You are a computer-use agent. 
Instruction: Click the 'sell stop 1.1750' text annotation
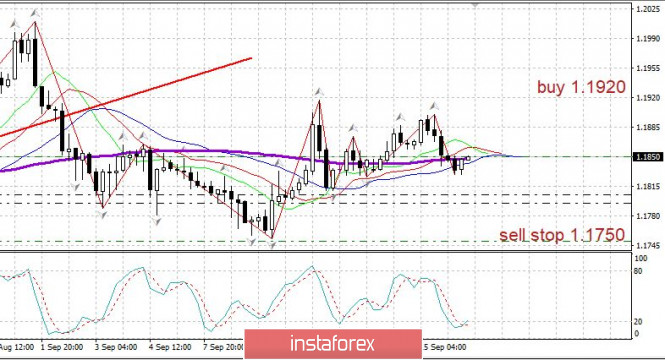[x=562, y=234]
